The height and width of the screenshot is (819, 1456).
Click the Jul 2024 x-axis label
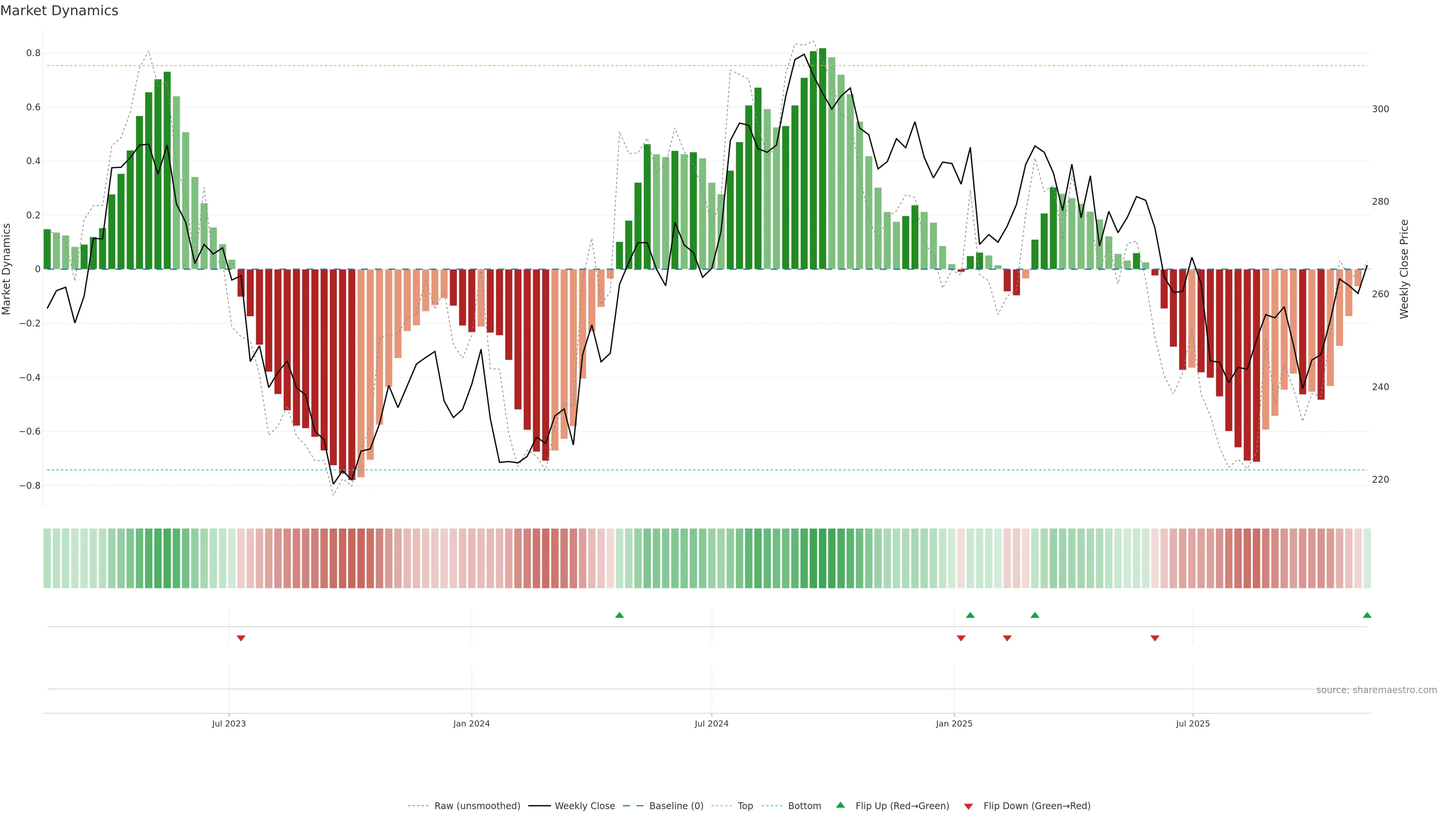pos(711,723)
